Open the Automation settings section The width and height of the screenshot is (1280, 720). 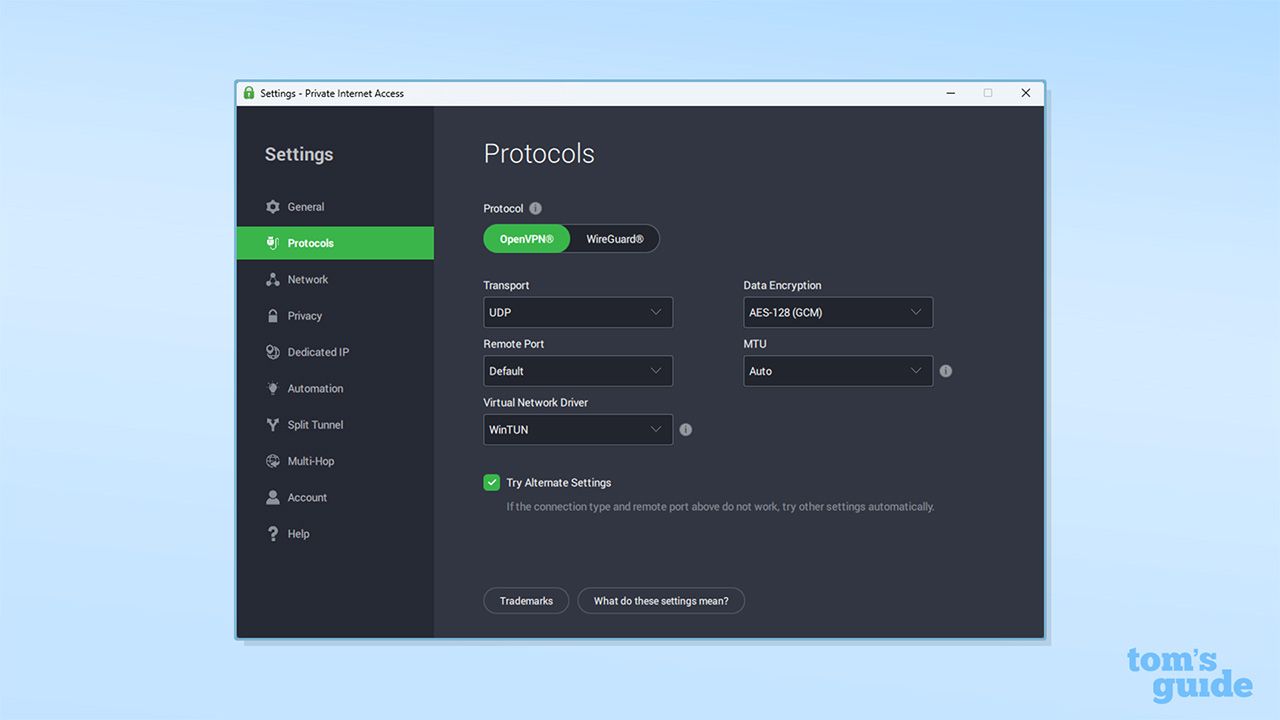(x=315, y=388)
